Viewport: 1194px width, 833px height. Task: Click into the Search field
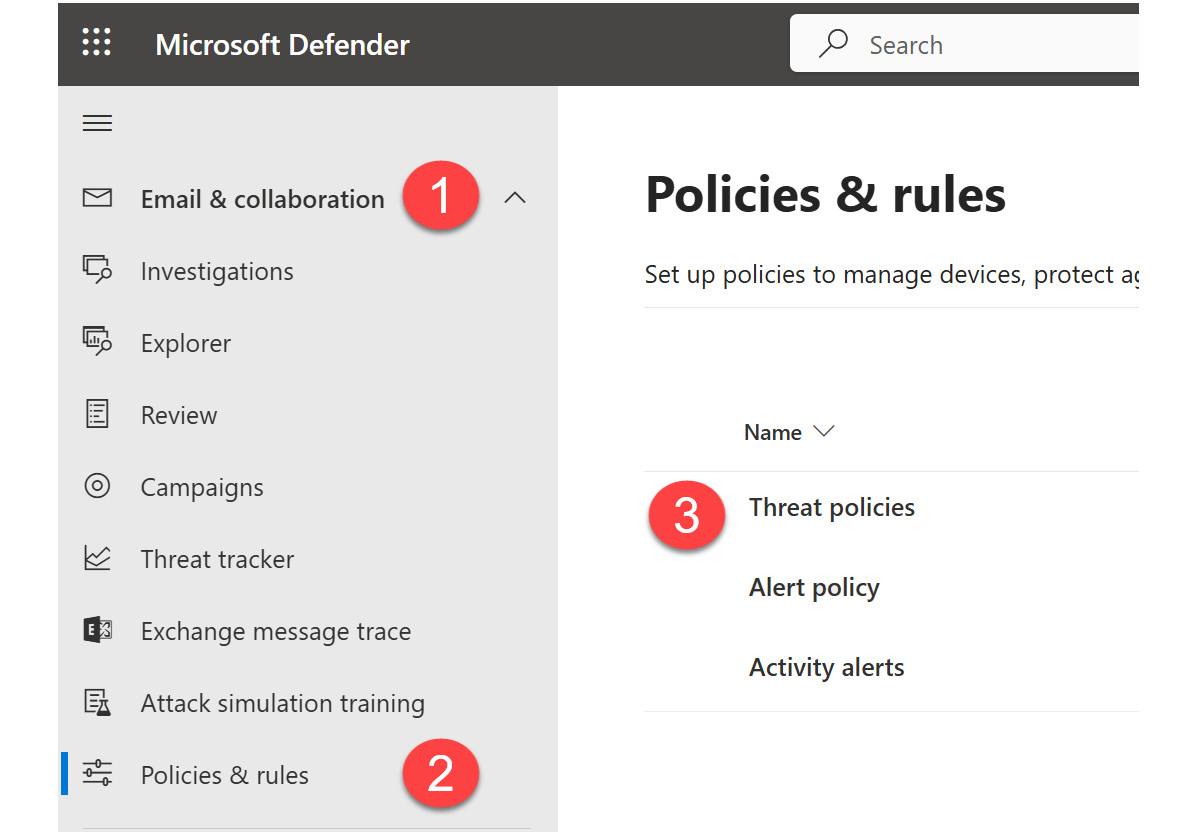965,44
